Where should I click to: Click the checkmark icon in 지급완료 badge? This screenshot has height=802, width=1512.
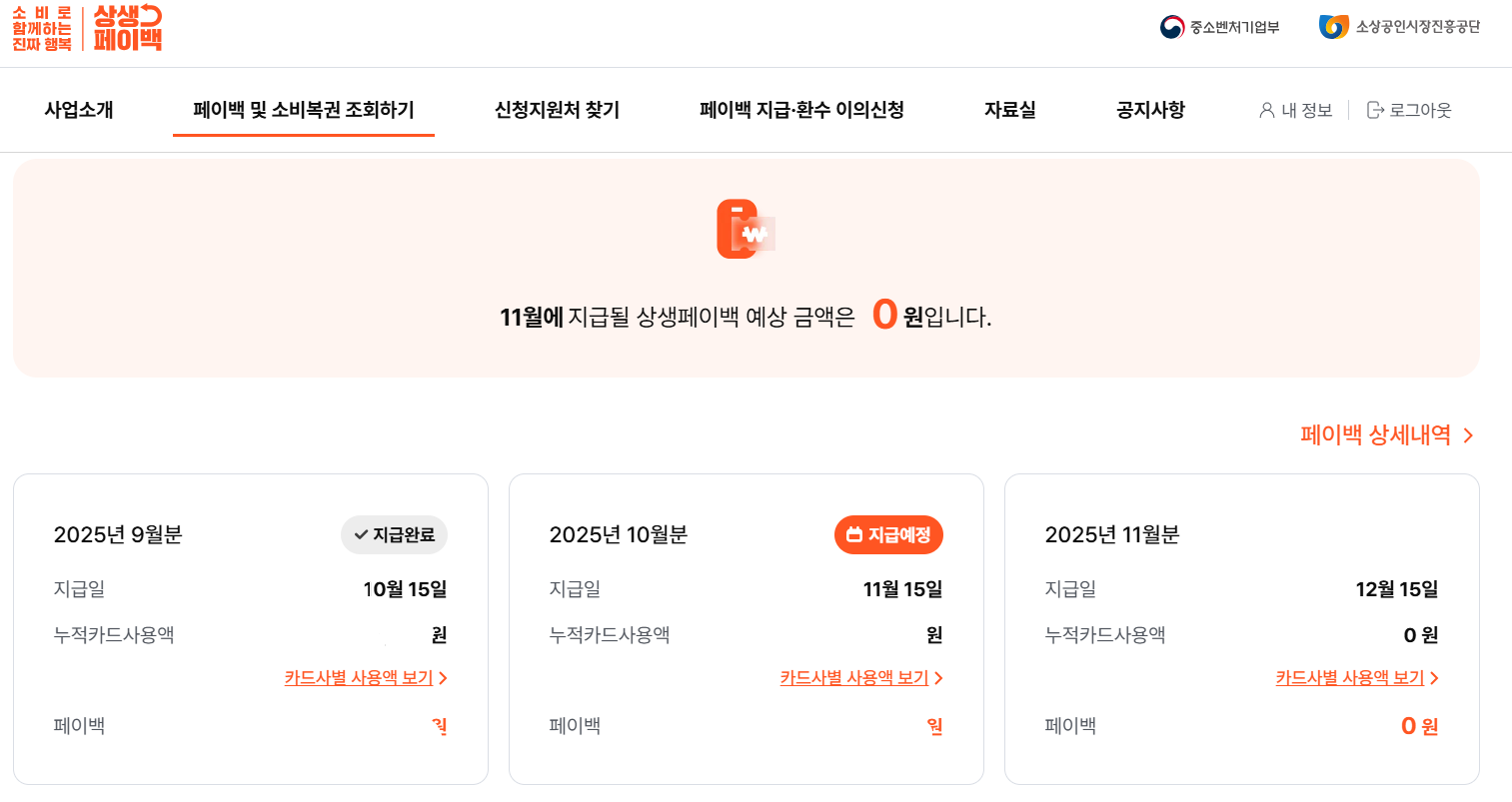click(362, 535)
